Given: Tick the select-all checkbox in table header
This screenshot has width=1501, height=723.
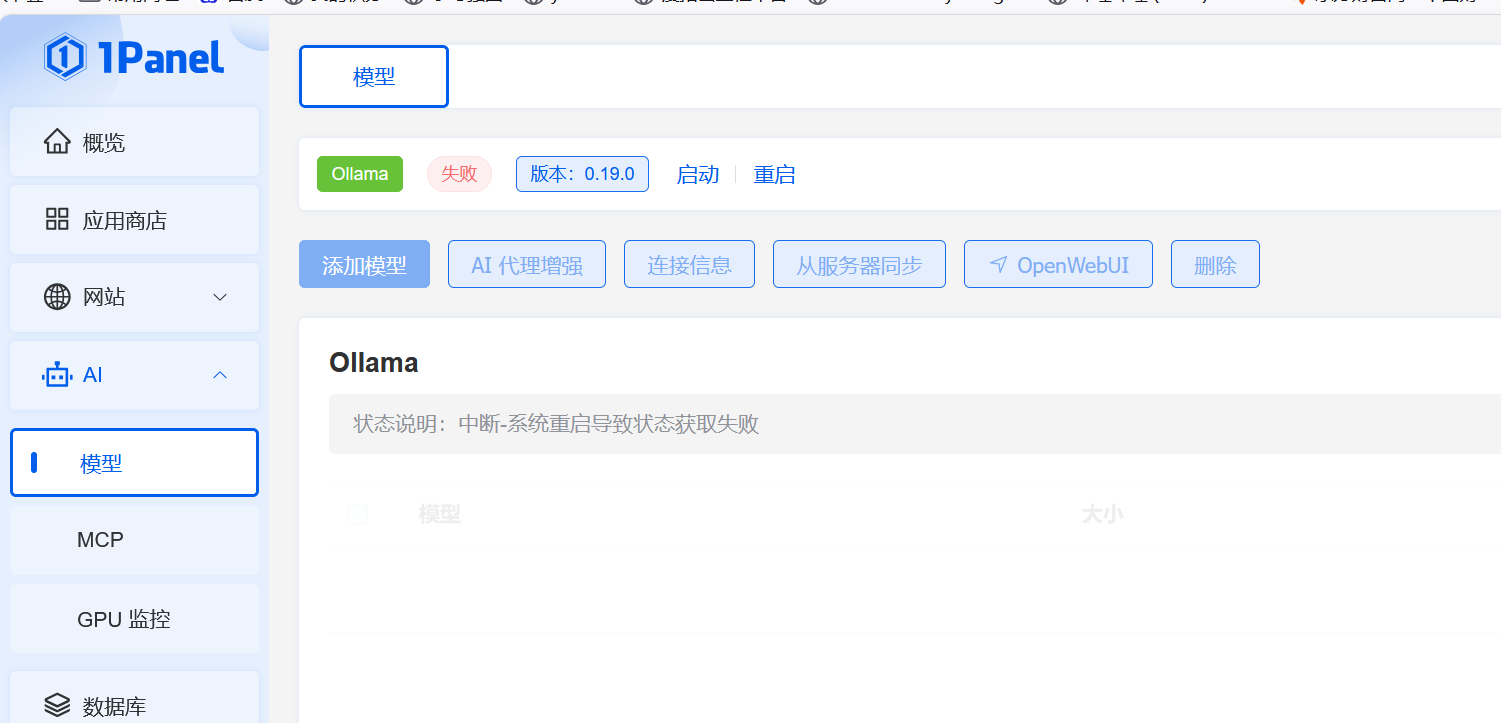Looking at the screenshot, I should pyautogui.click(x=357, y=514).
